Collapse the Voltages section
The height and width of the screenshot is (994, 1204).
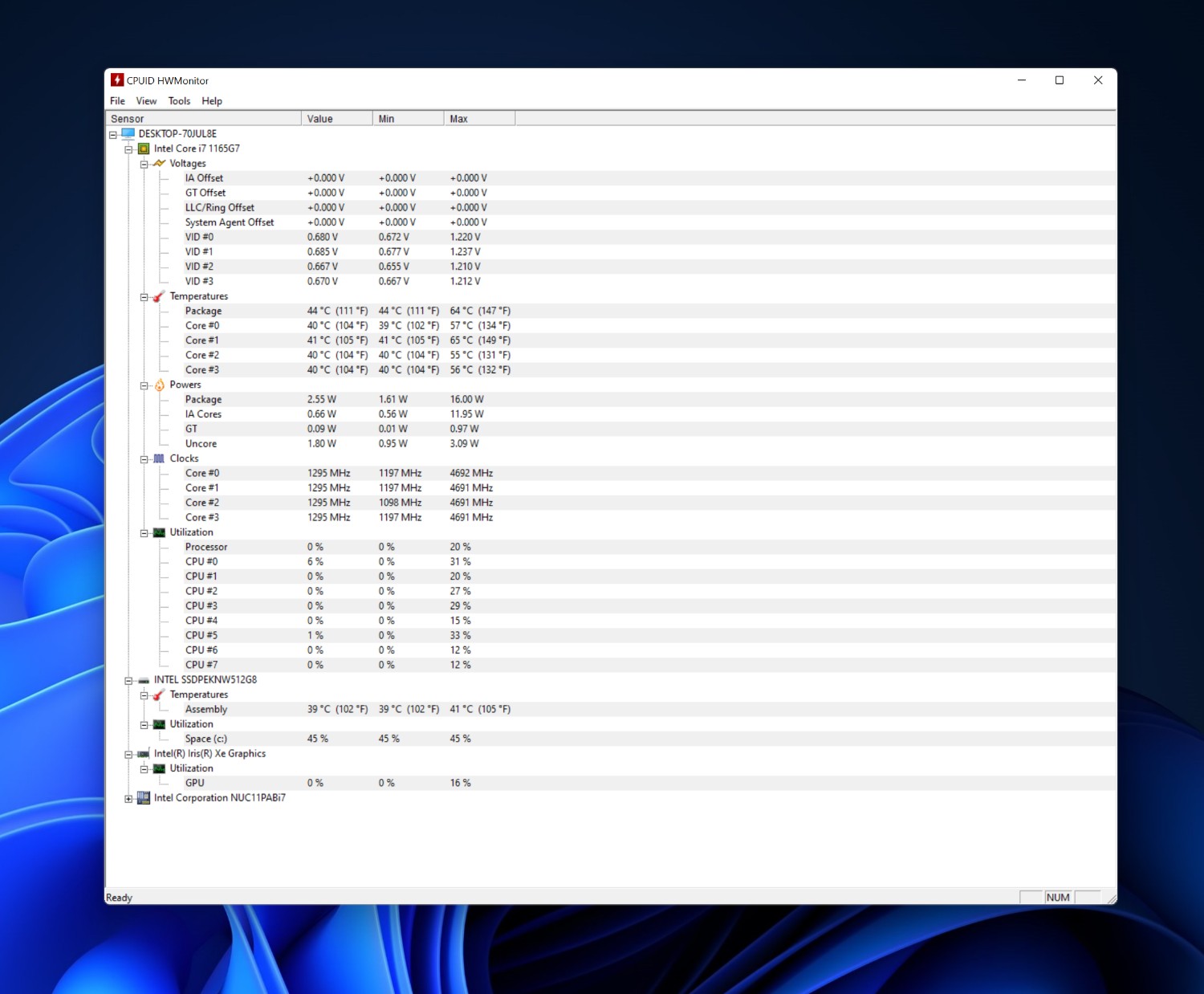coord(144,164)
